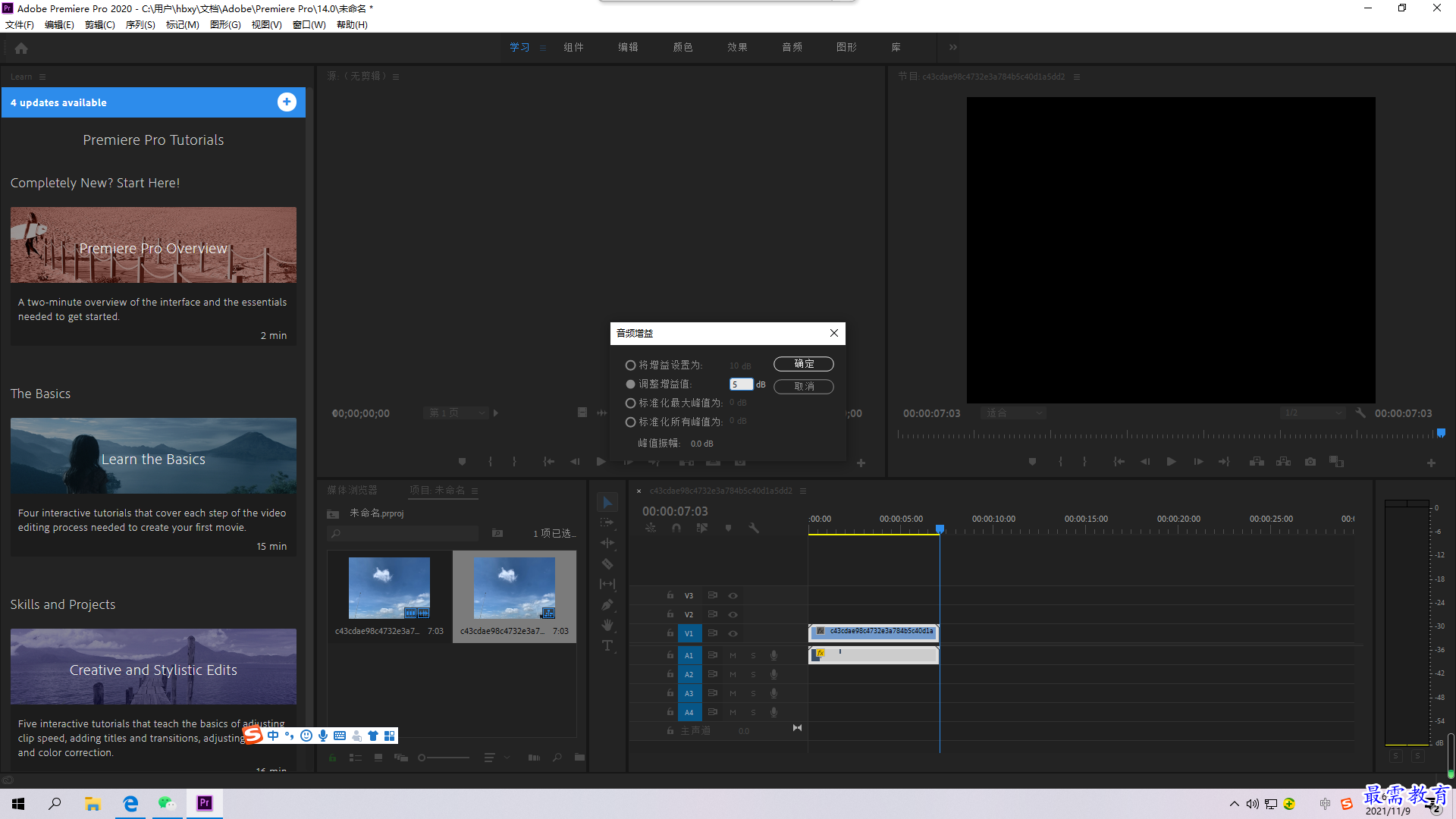Open Program monitor settings wrench

click(1360, 413)
